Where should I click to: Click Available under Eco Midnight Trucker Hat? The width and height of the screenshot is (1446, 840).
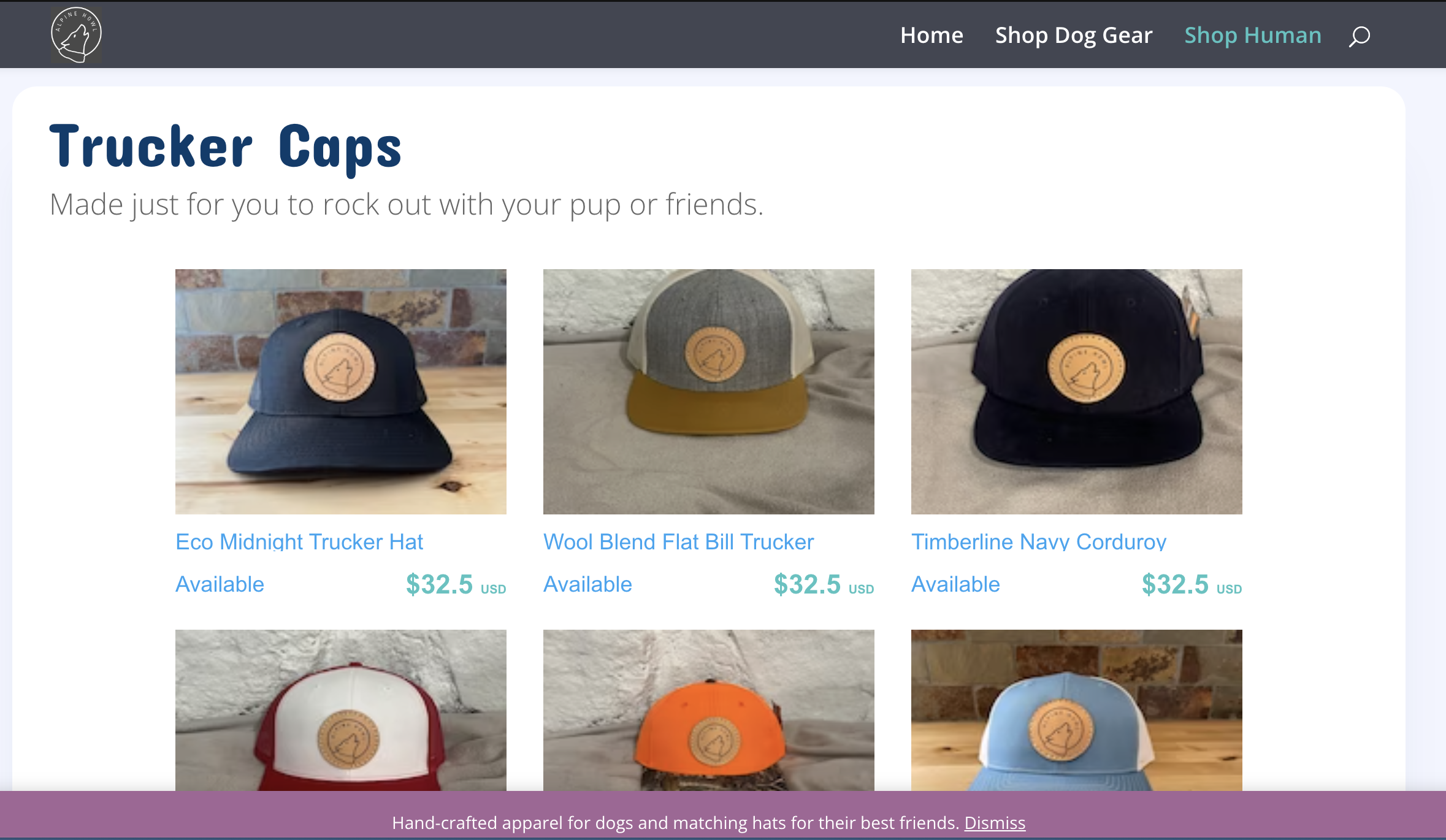coord(220,584)
